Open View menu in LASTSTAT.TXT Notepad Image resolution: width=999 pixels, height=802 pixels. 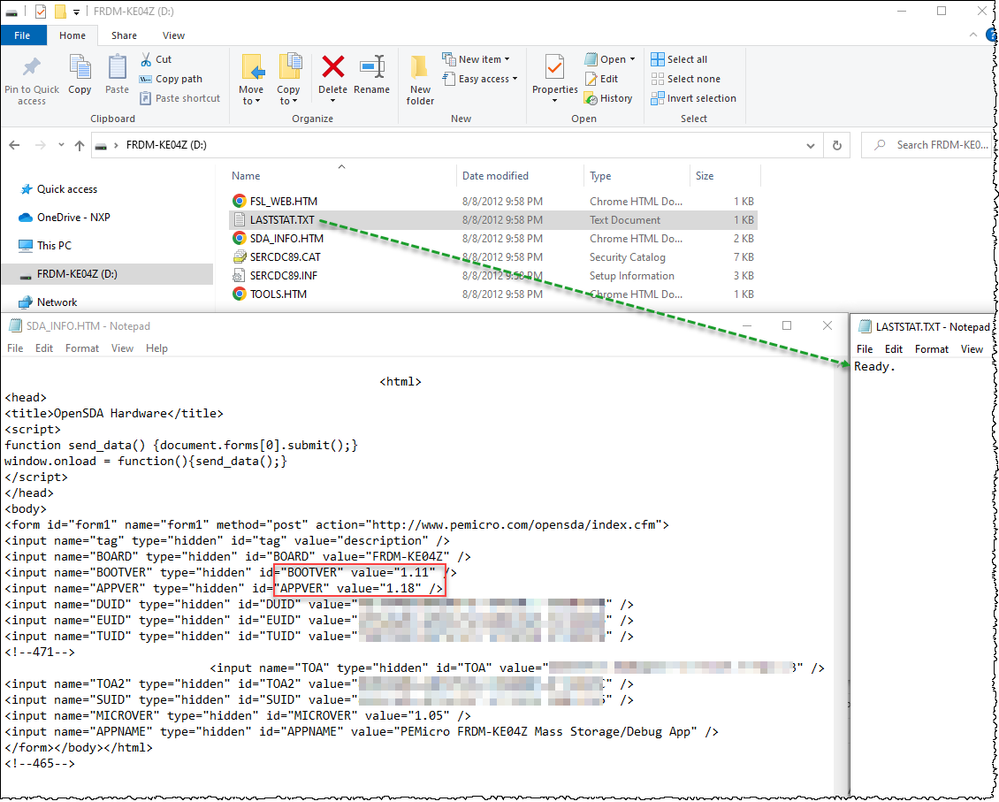click(972, 349)
